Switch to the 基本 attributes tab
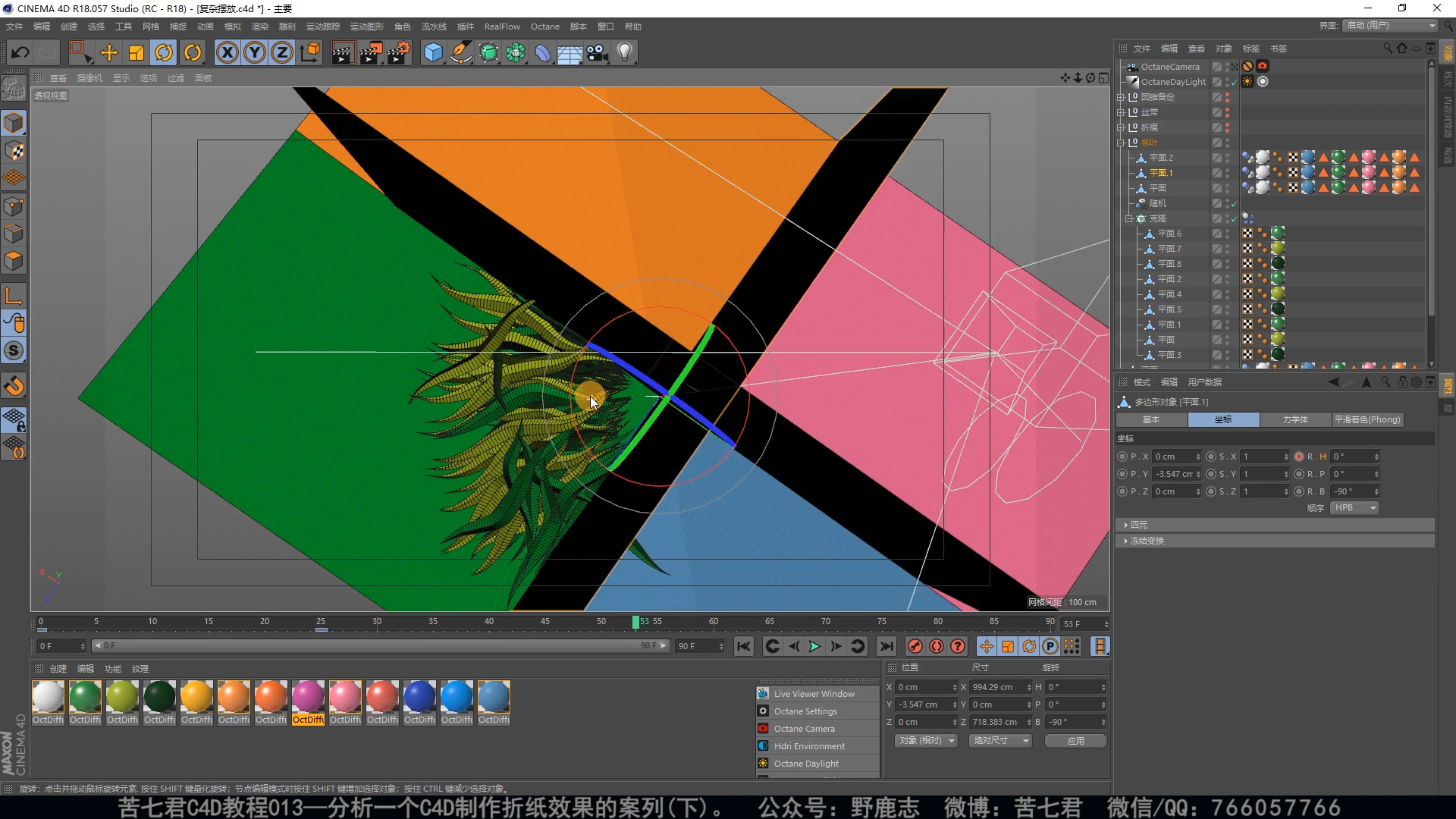The width and height of the screenshot is (1456, 819). click(1151, 419)
